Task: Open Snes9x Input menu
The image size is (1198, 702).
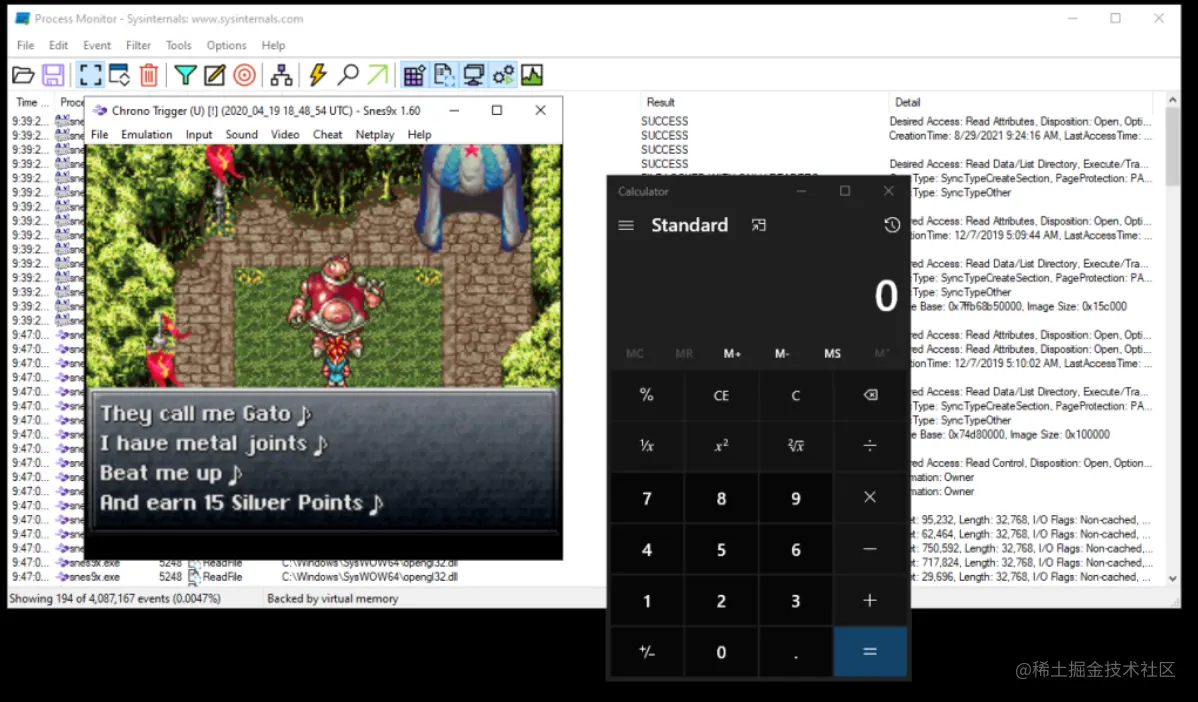Action: click(x=199, y=134)
